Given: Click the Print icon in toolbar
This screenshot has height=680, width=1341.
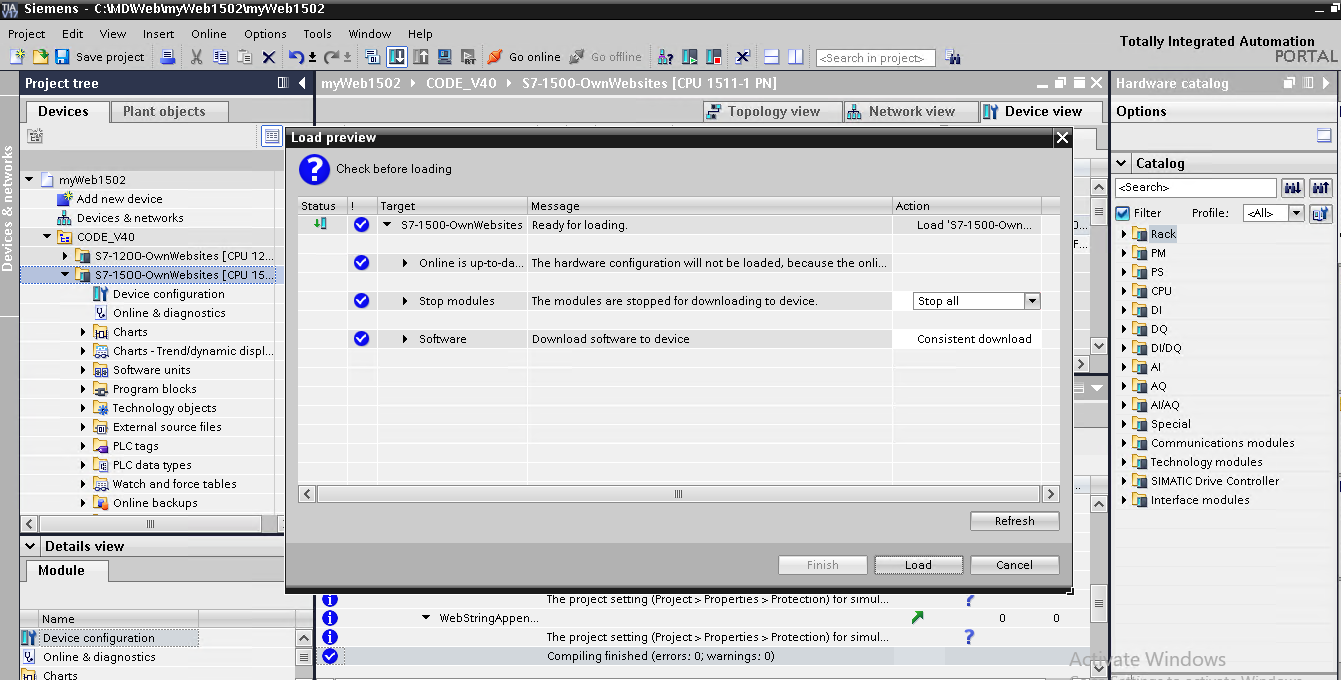Looking at the screenshot, I should click(x=168, y=57).
